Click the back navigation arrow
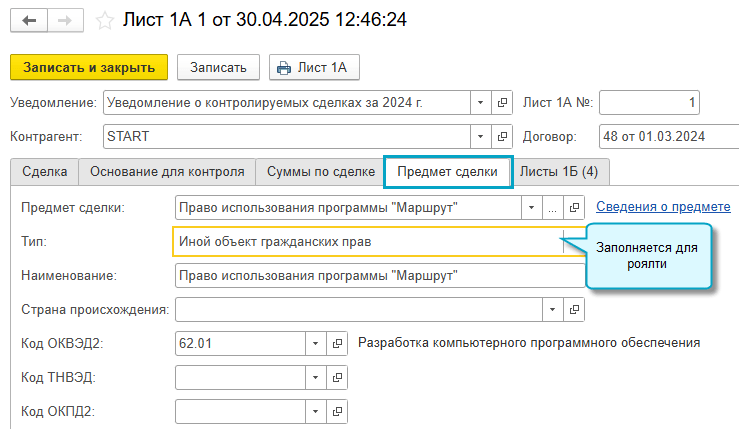 [x=28, y=20]
